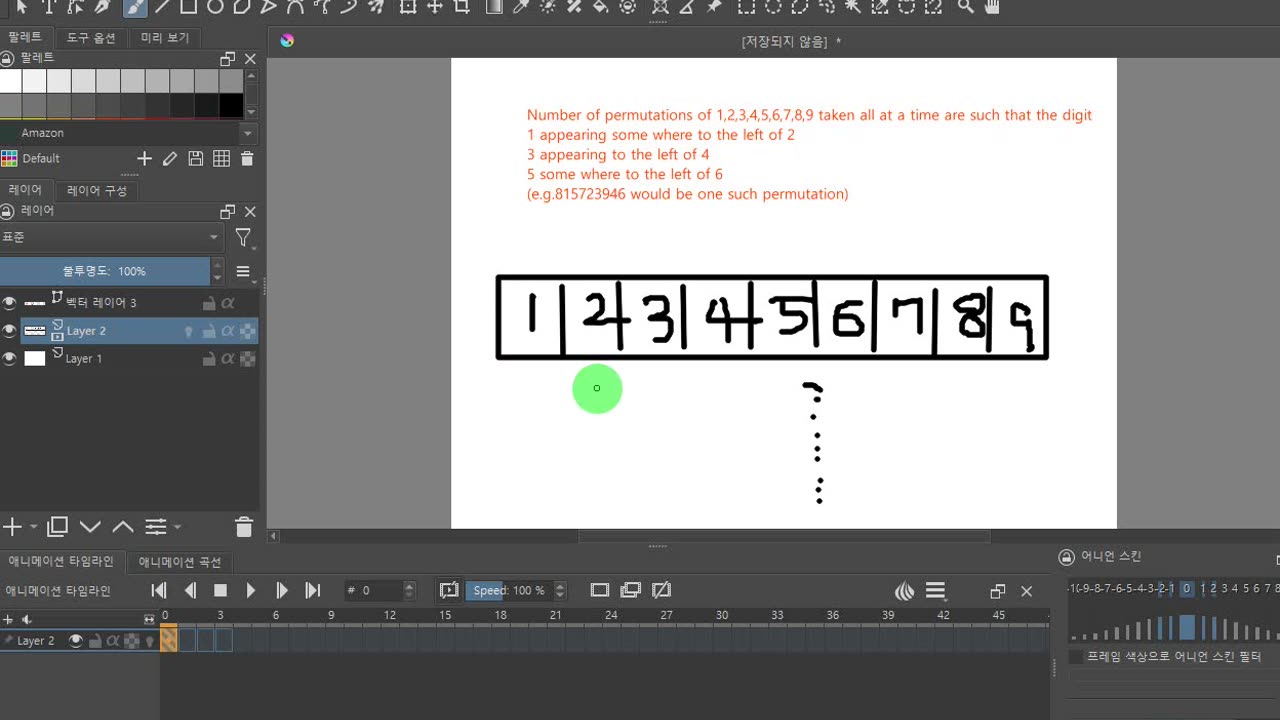Viewport: 1280px width, 720px height.
Task: Select the color picker eyedropper tool
Action: (x=520, y=7)
